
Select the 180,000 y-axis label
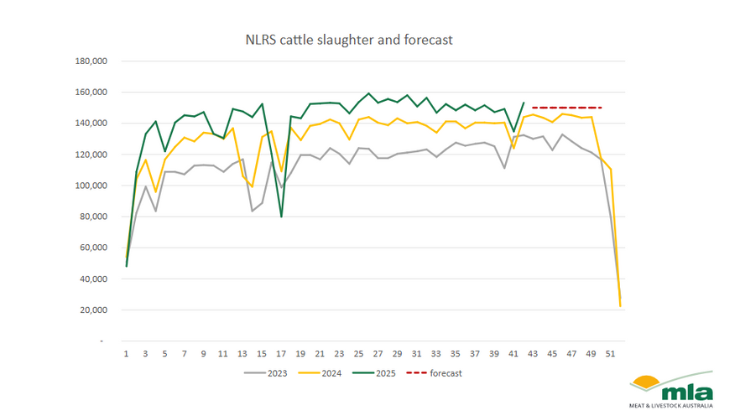(90, 61)
